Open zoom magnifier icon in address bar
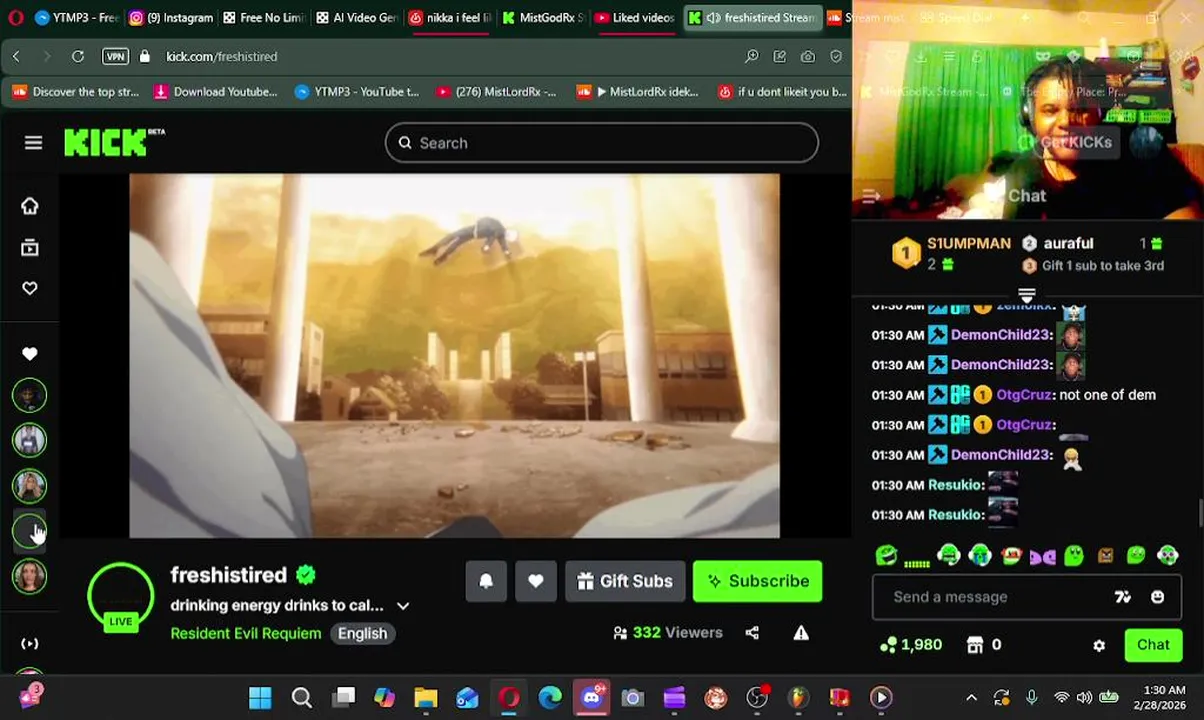Image resolution: width=1204 pixels, height=720 pixels. (752, 57)
